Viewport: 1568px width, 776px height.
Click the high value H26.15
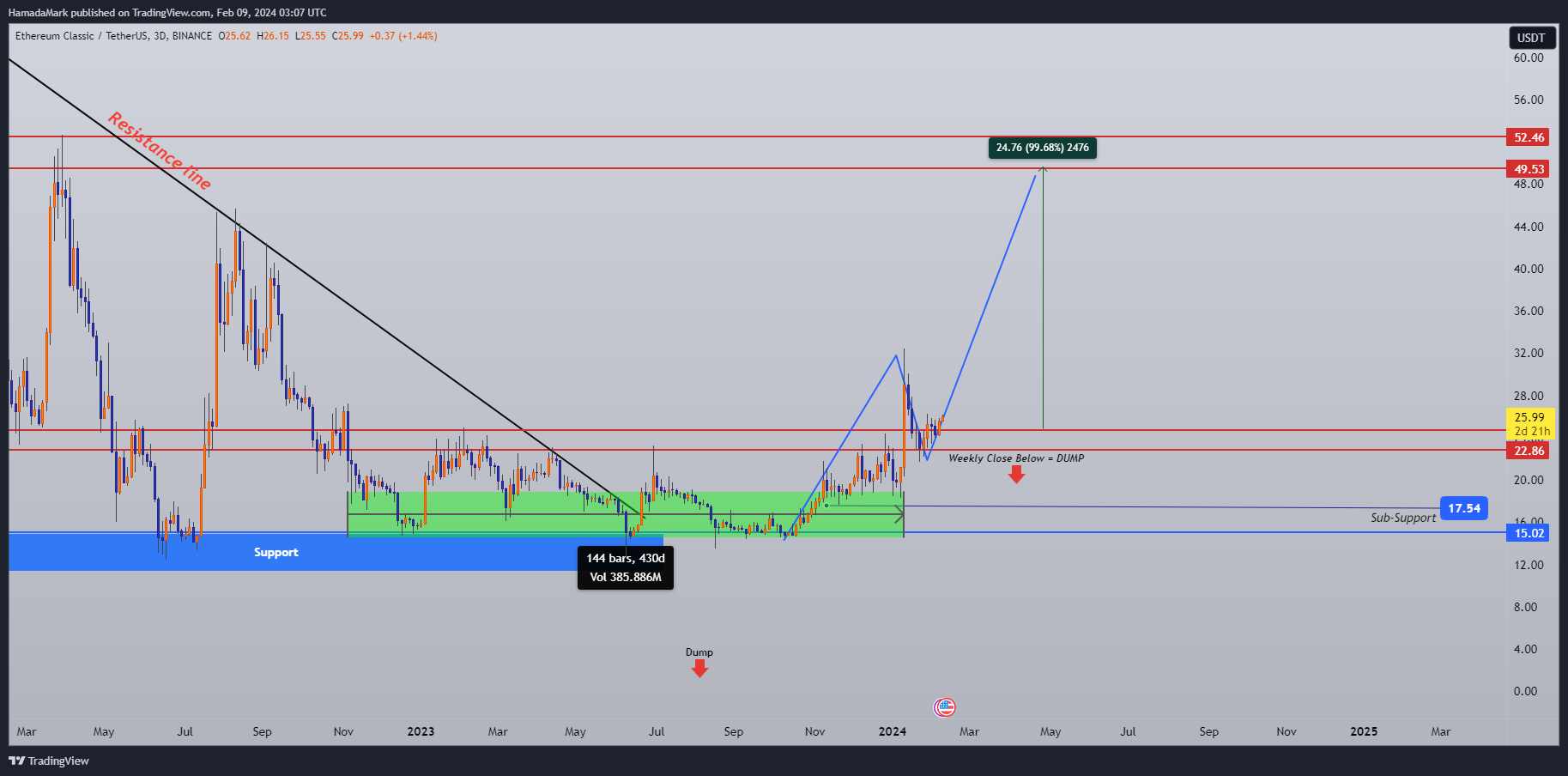[x=273, y=36]
